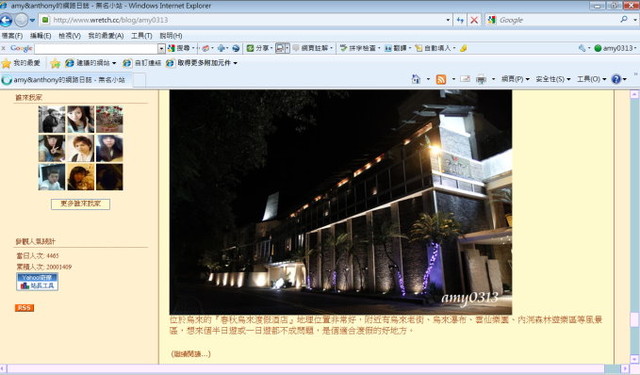Select the amy&anthony的網路日誌 browser tab
The height and width of the screenshot is (375, 640).
tap(66, 80)
